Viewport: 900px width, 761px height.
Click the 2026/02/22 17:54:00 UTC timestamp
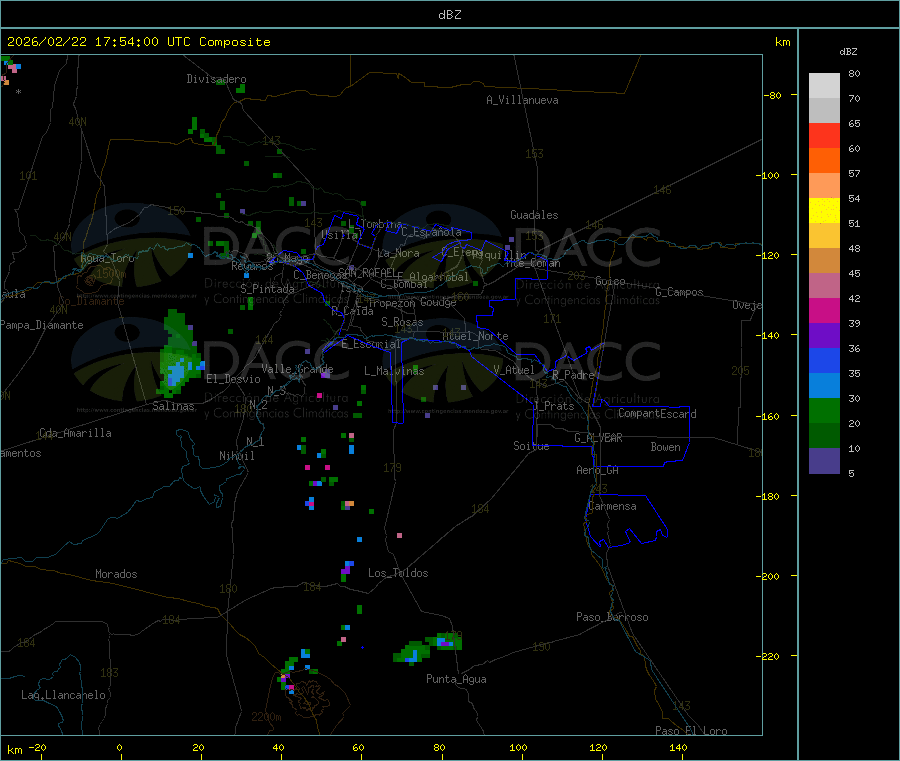pos(98,42)
